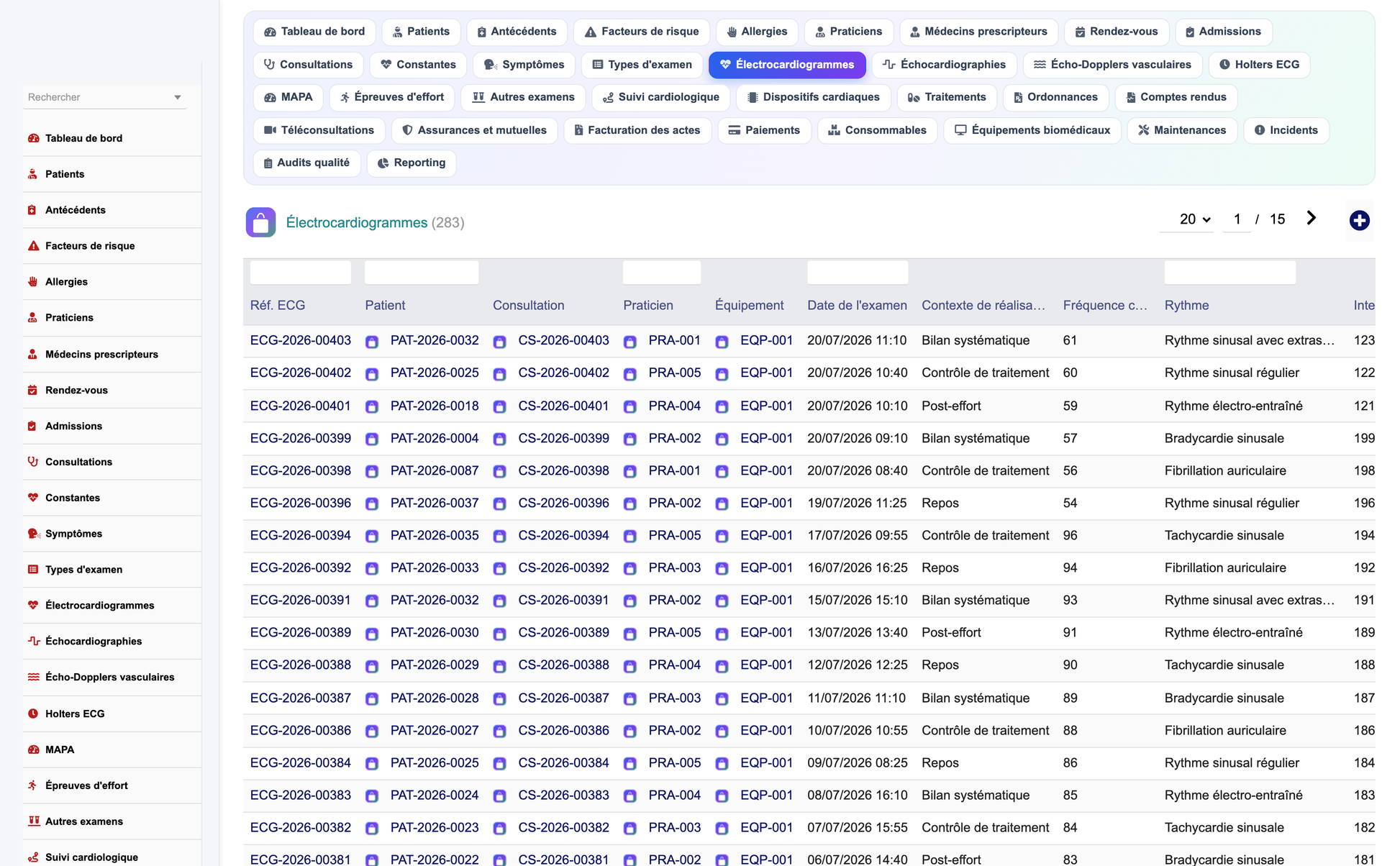Screen dimensions: 1400x866
Task: Click the Constantes heartbeat icon in sidebar
Action: pyautogui.click(x=33, y=498)
